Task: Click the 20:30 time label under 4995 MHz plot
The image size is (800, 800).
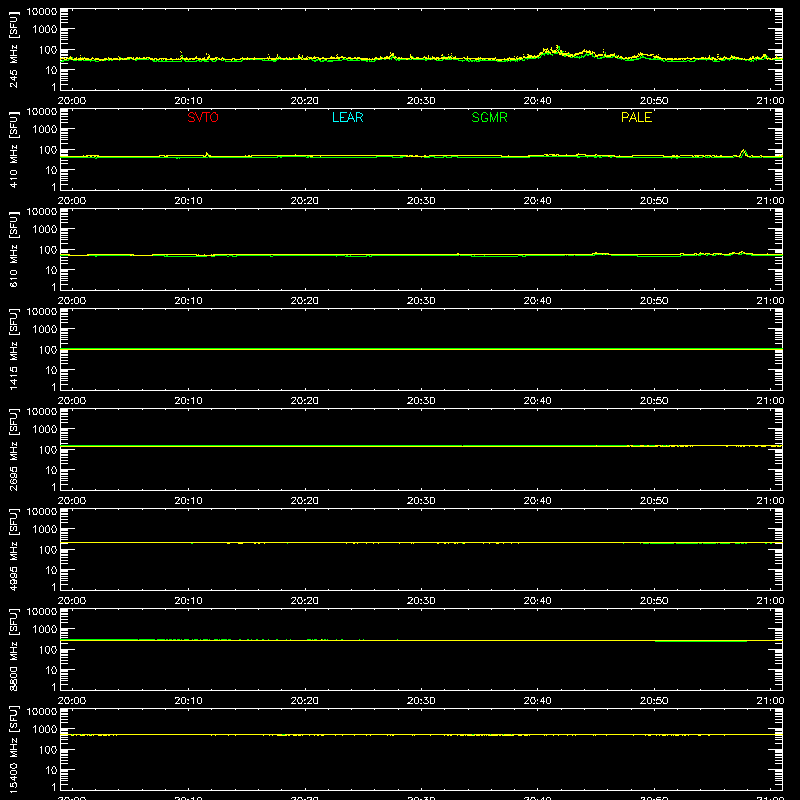Action: (x=421, y=601)
